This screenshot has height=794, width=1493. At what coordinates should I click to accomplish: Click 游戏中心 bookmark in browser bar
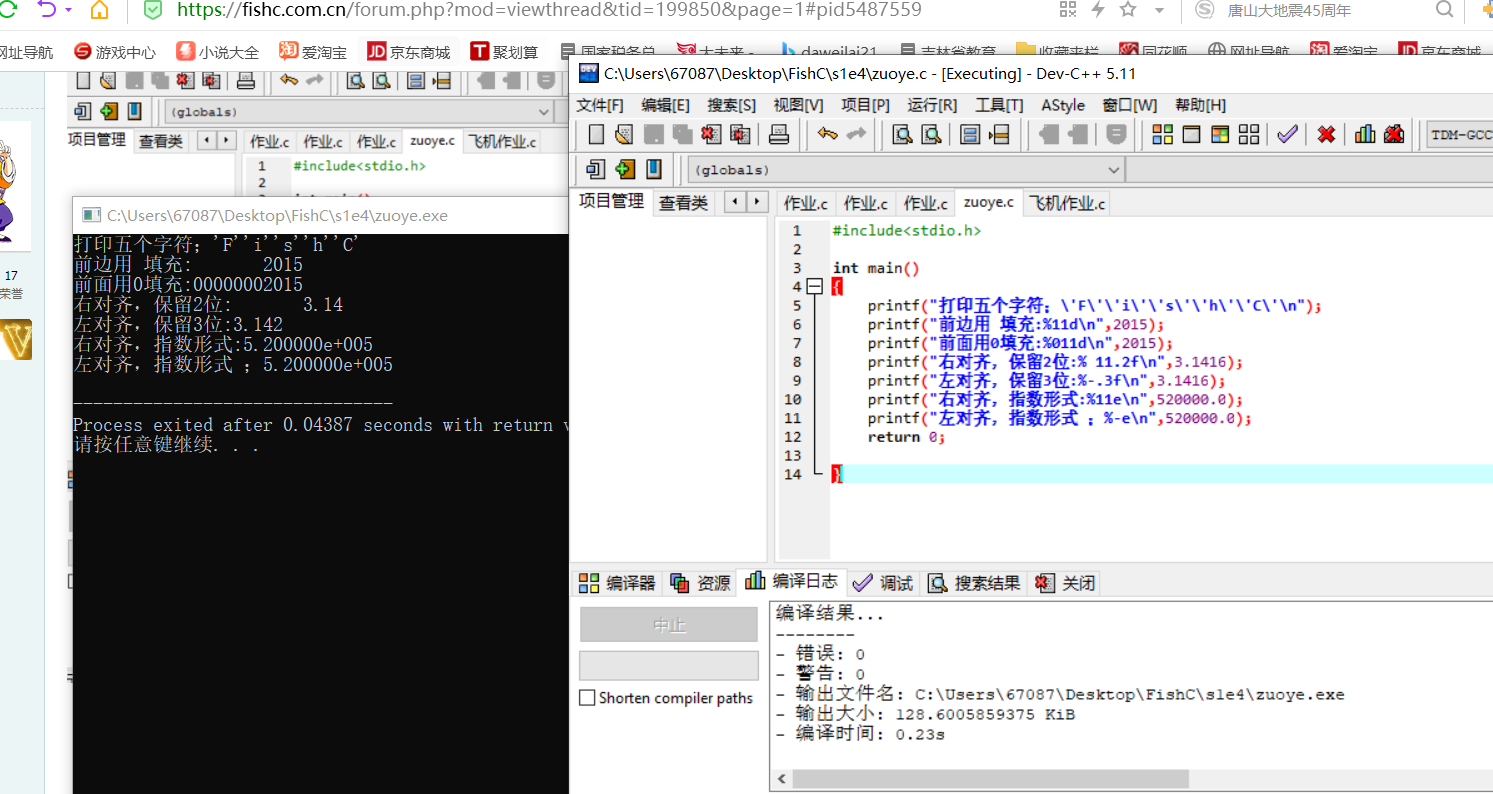(x=115, y=52)
